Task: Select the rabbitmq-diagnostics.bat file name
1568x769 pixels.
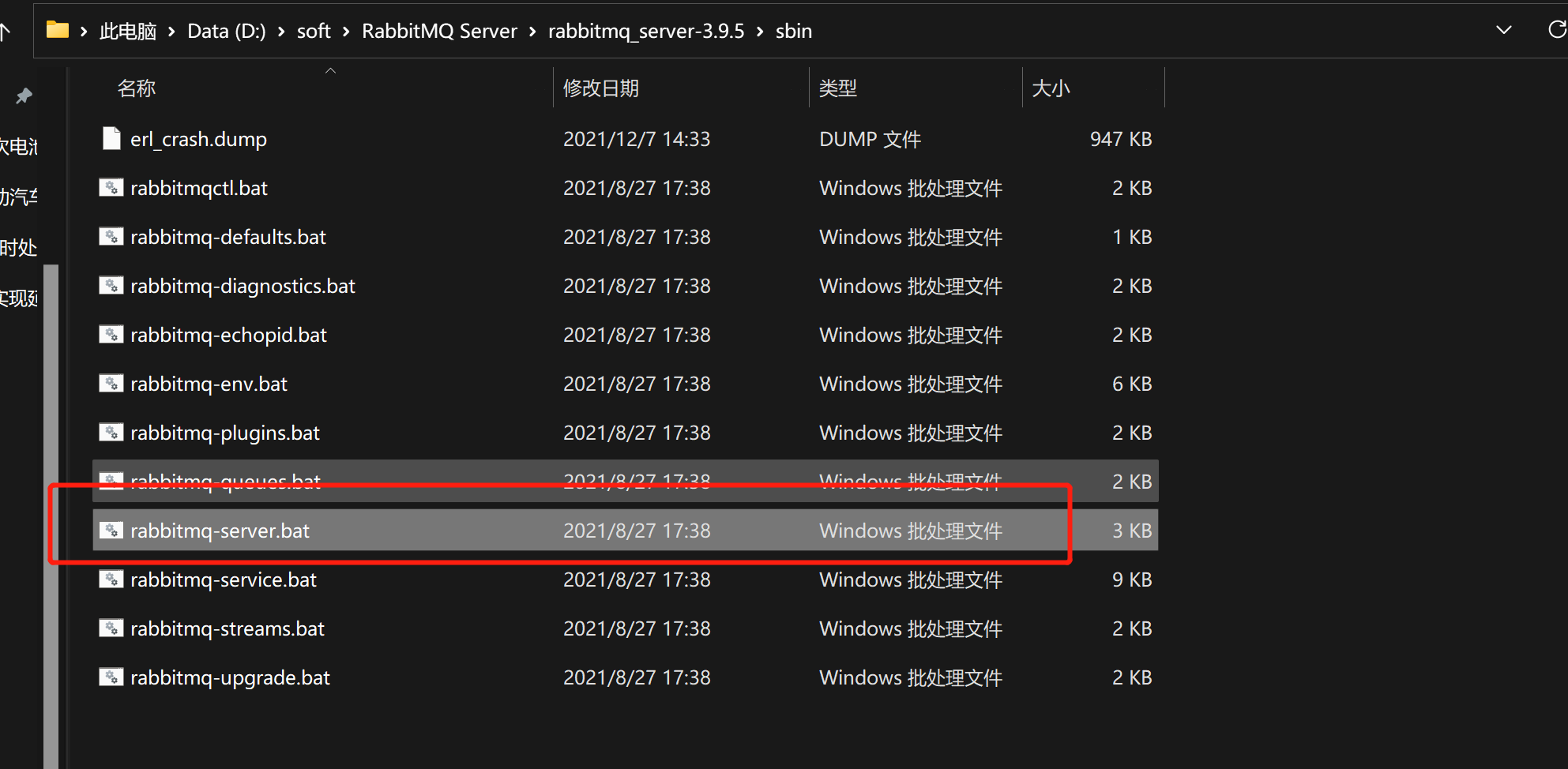Action: (243, 286)
